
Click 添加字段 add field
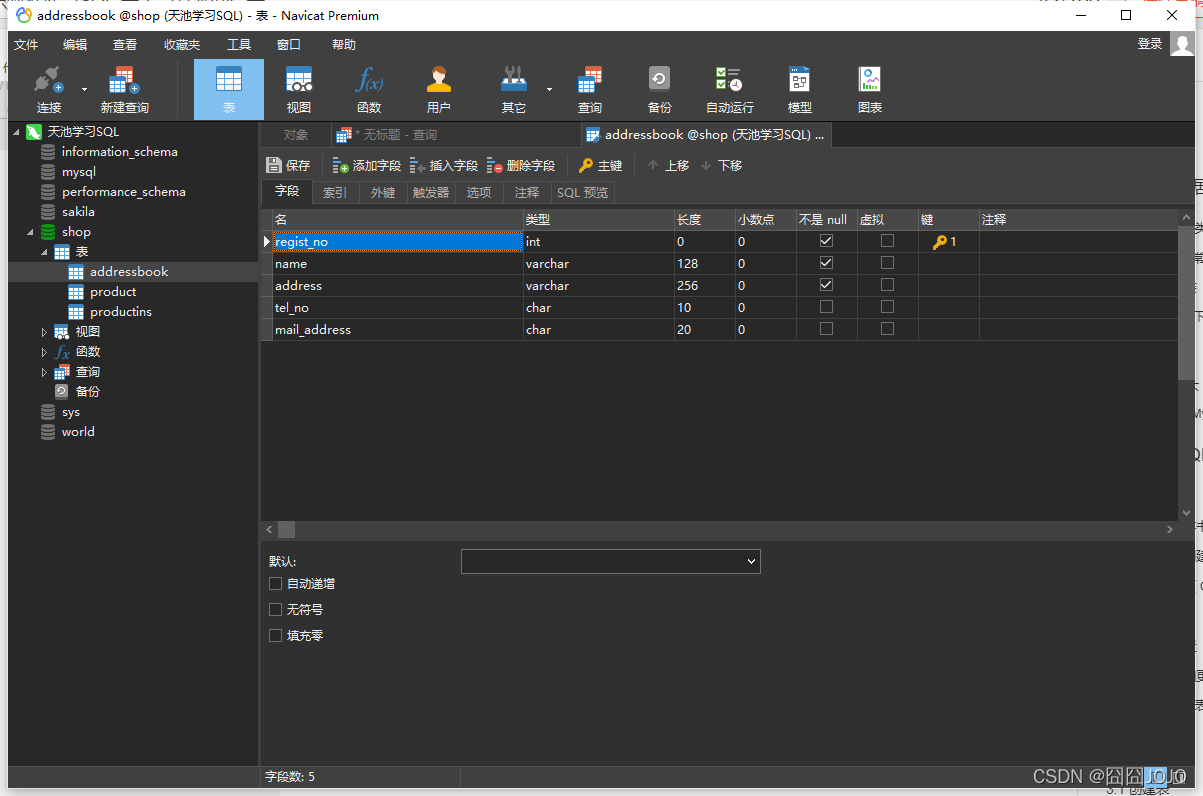[x=367, y=166]
